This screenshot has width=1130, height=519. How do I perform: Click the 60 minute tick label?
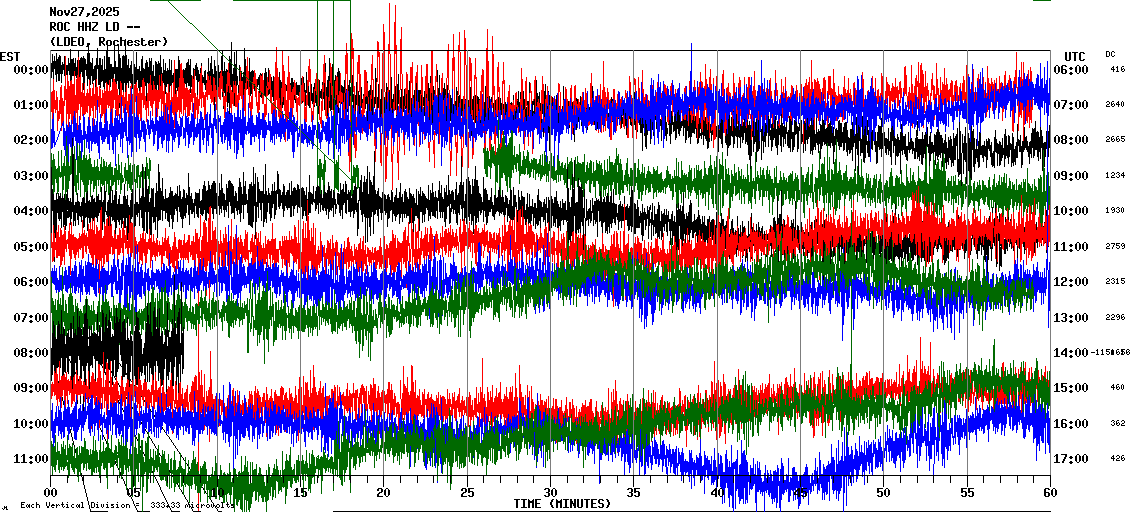(x=1049, y=493)
